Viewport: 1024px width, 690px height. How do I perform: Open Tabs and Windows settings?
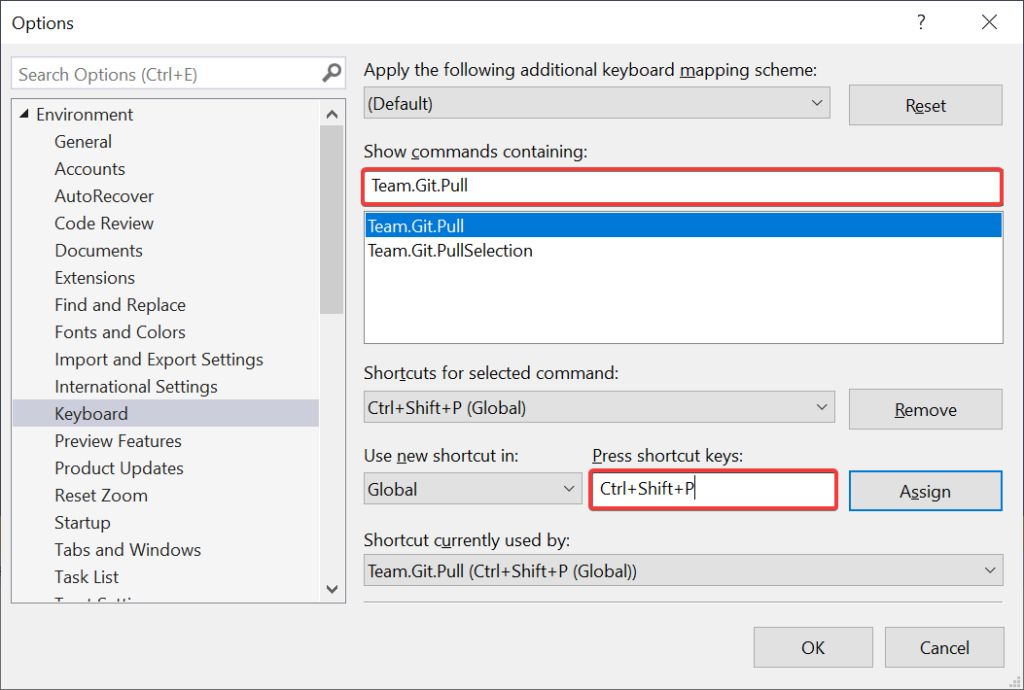click(127, 549)
